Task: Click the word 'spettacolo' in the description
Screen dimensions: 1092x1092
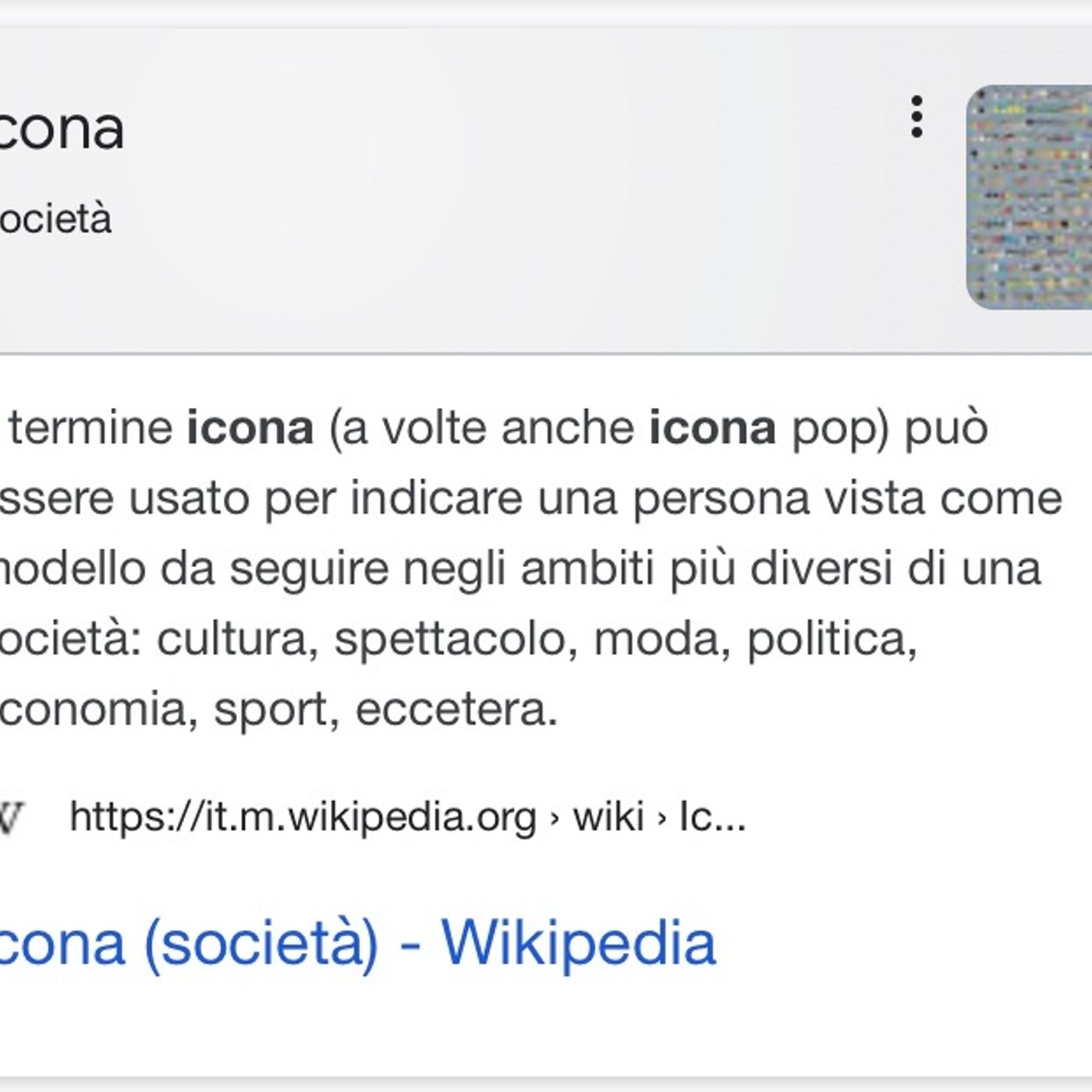Action: tap(452, 640)
